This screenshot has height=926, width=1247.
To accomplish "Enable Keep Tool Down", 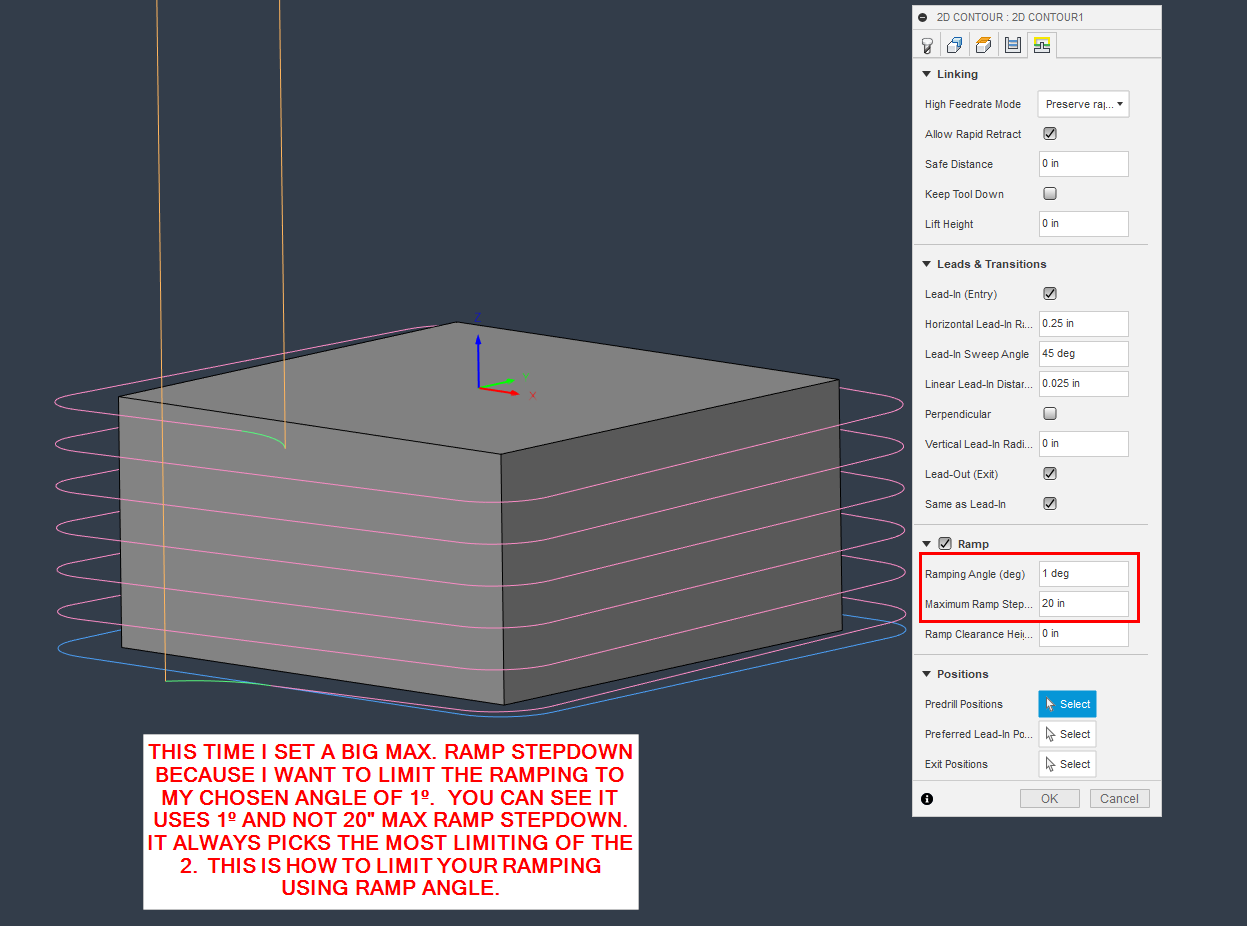I will click(1049, 193).
